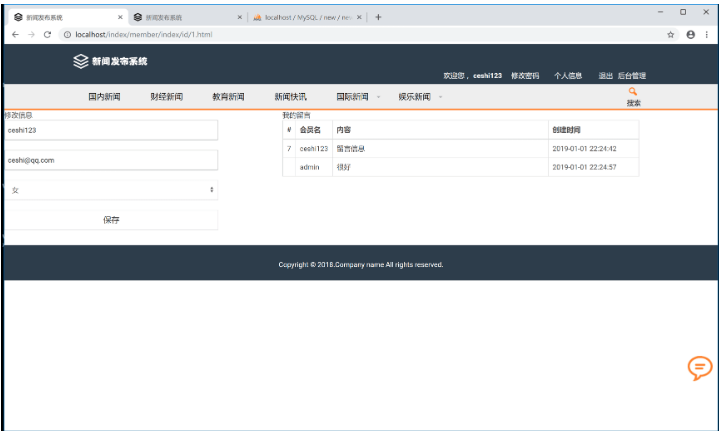Click the orange search magnifier icon
This screenshot has height=431, width=719.
click(632, 91)
